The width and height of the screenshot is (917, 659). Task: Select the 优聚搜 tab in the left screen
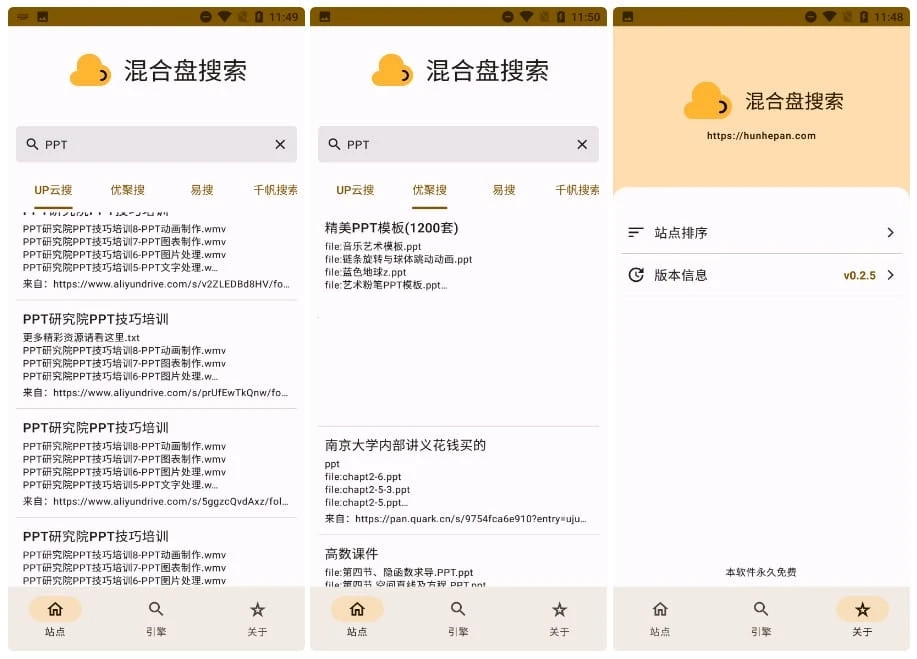[x=127, y=190]
